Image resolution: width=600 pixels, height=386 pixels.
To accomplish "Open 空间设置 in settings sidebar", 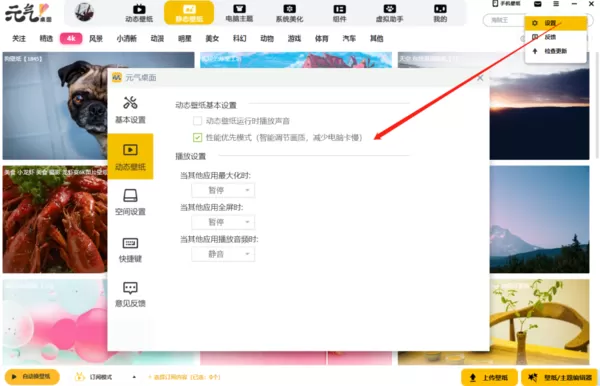I will click(x=130, y=202).
